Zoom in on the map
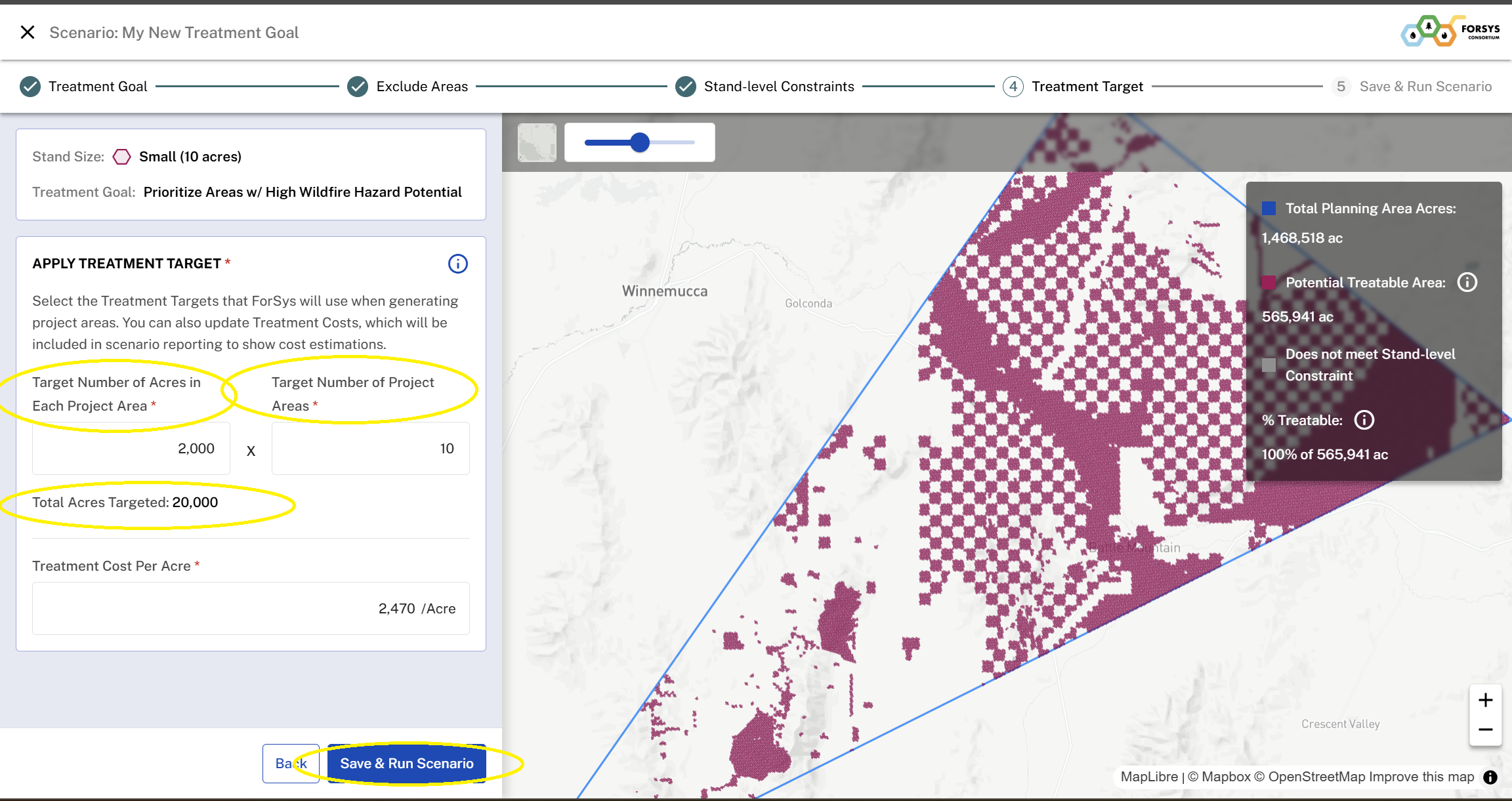 (x=1485, y=700)
